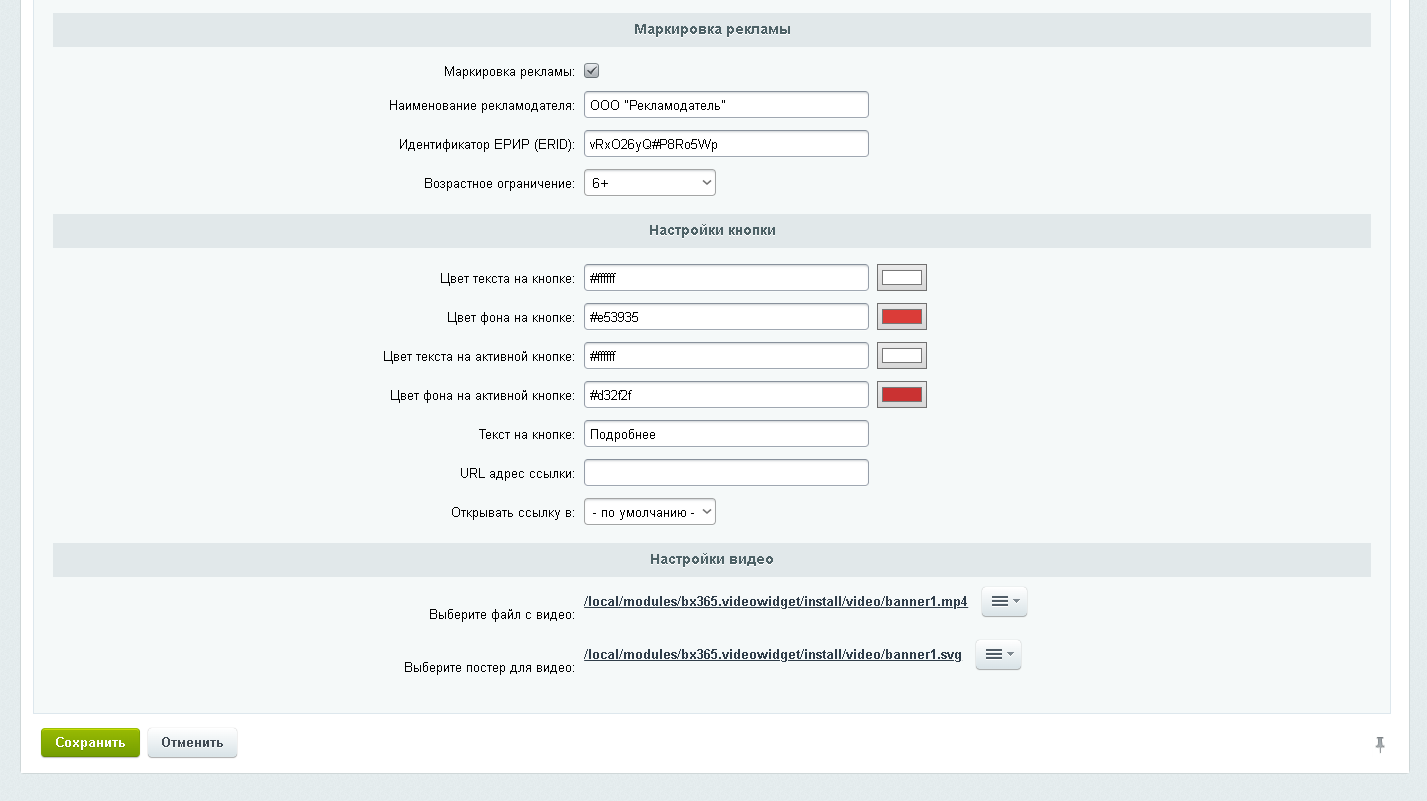Open the Цвет фона на кнопке color swatch
The height and width of the screenshot is (801, 1427).
pos(901,317)
